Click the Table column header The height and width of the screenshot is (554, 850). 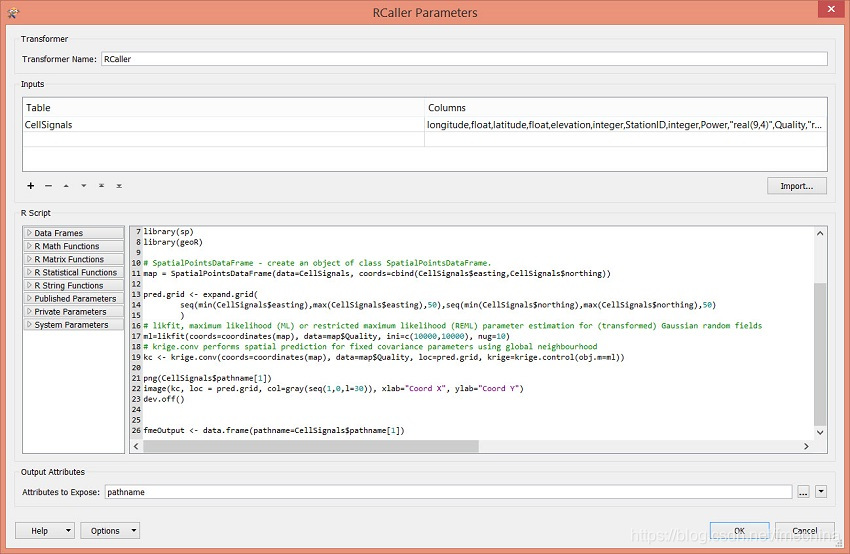(x=223, y=107)
